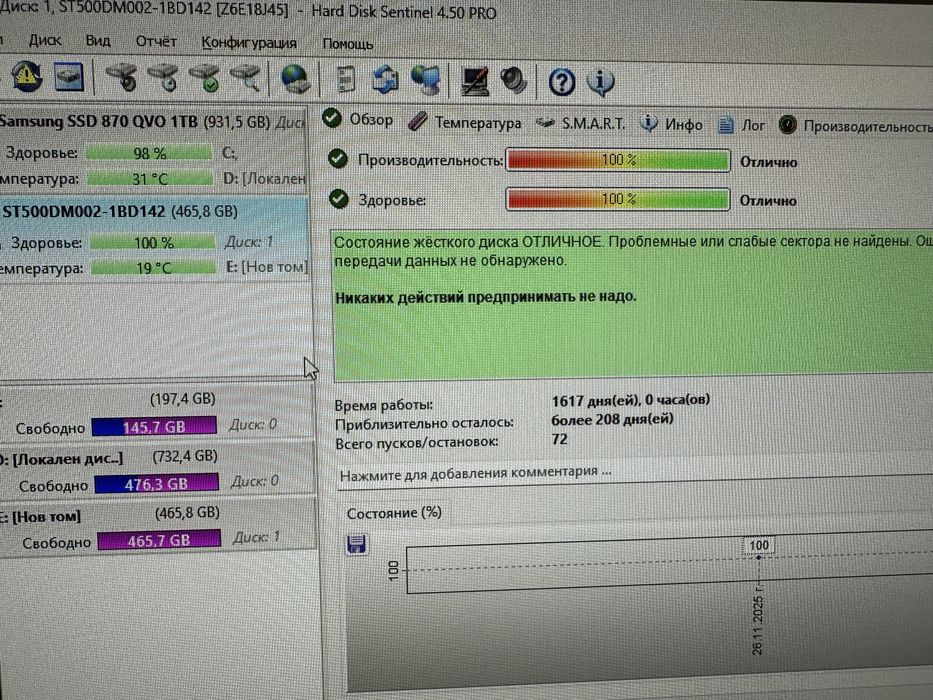
Task: Click the Никаких действий предпринимать не надо text
Action: [x=486, y=296]
